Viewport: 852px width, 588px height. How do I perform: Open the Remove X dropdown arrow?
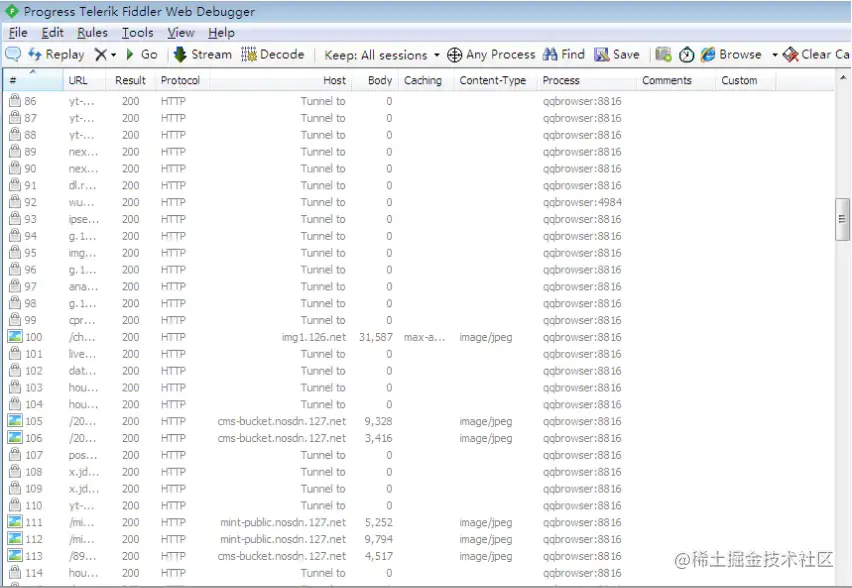click(114, 55)
